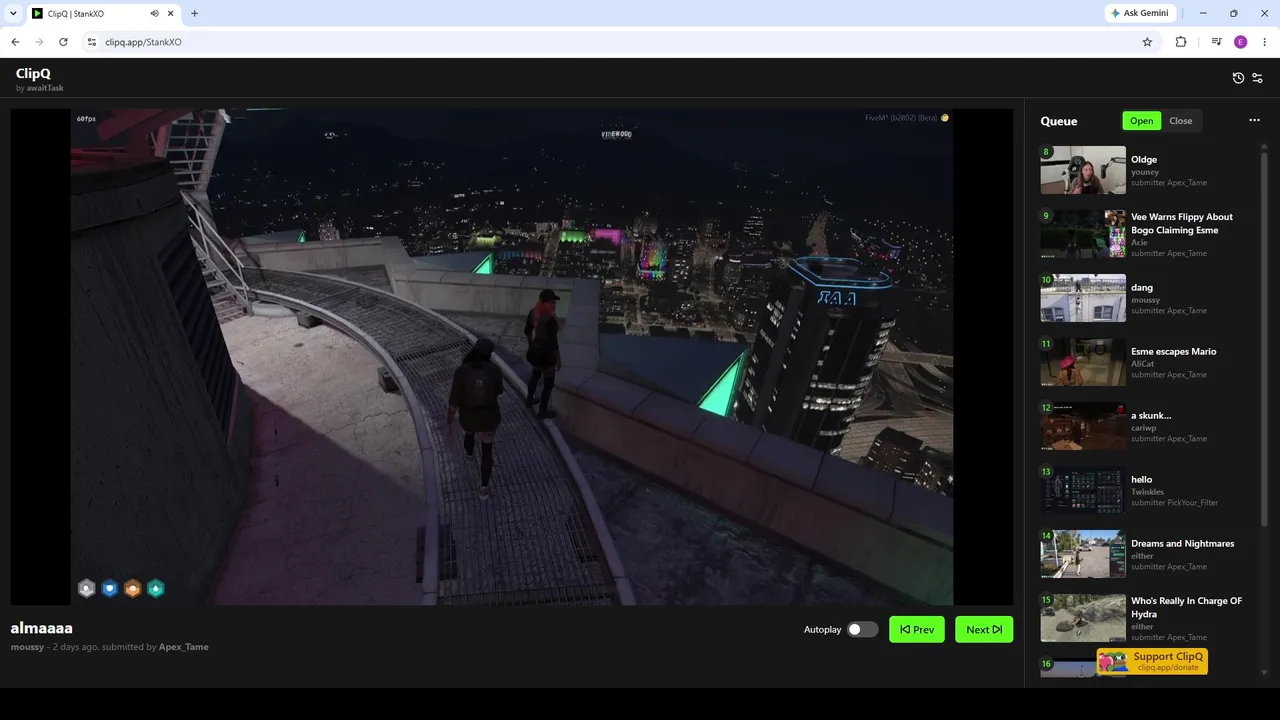Click streamer name 'Twinkles' in queue
Viewport: 1280px width, 720px height.
[x=1147, y=492]
